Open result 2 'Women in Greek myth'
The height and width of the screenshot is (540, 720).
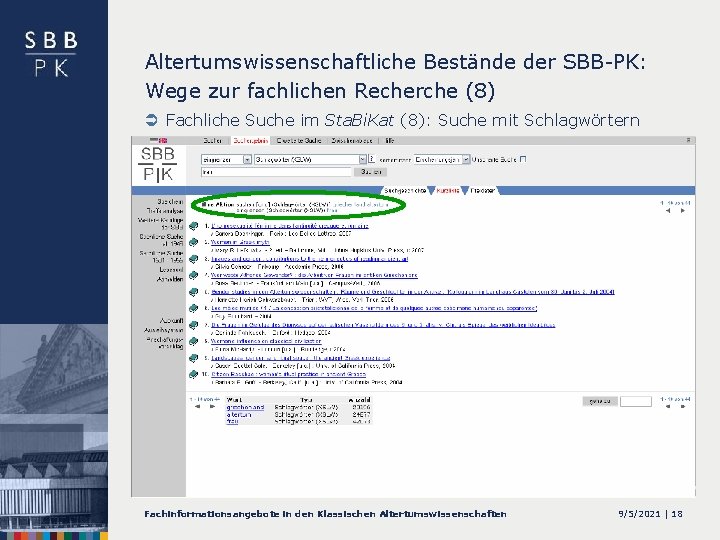pyautogui.click(x=240, y=242)
